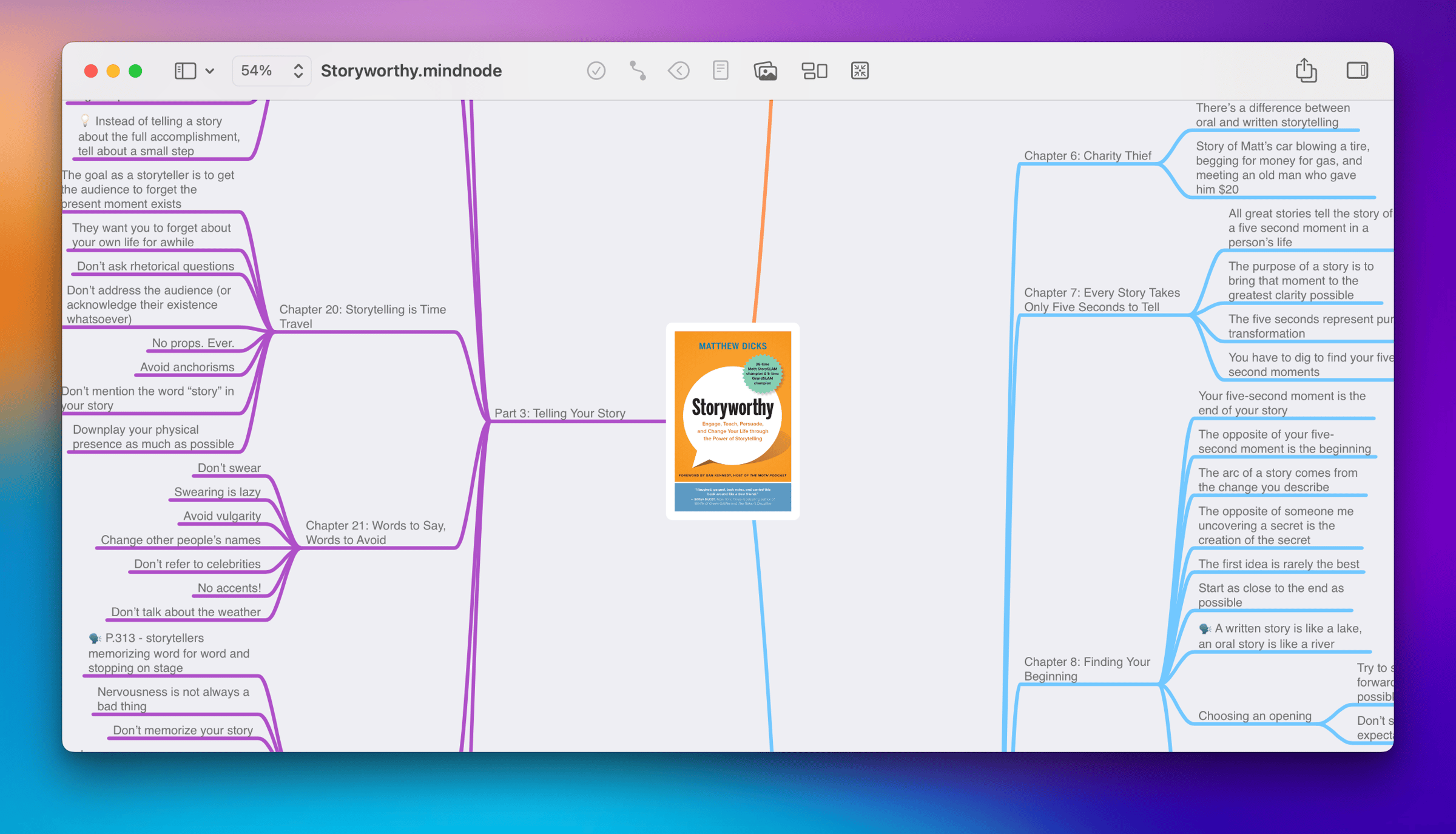Select Chapter 8: Finding Your Beginning node

pyautogui.click(x=1087, y=669)
